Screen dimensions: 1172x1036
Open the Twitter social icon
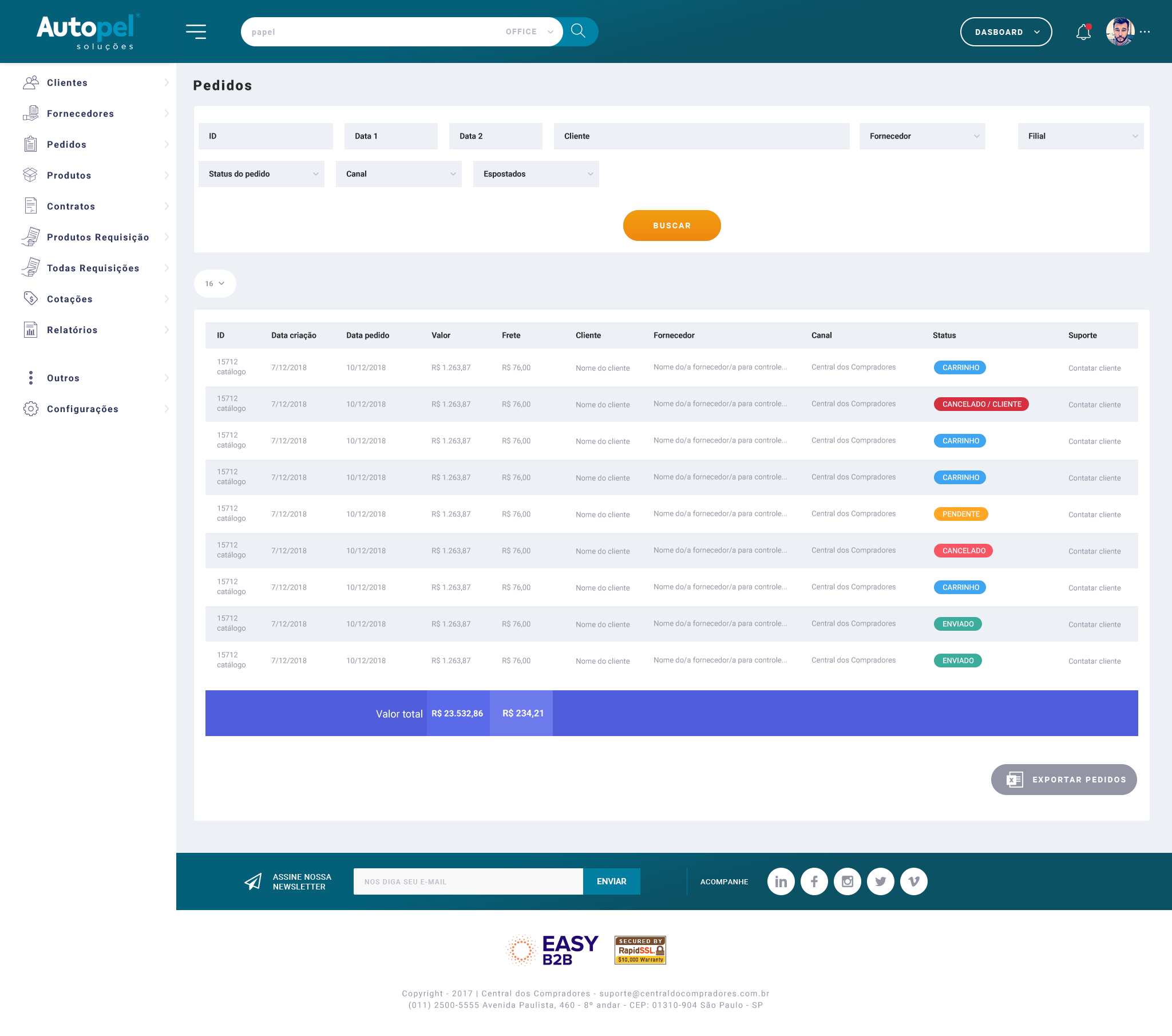pyautogui.click(x=880, y=881)
